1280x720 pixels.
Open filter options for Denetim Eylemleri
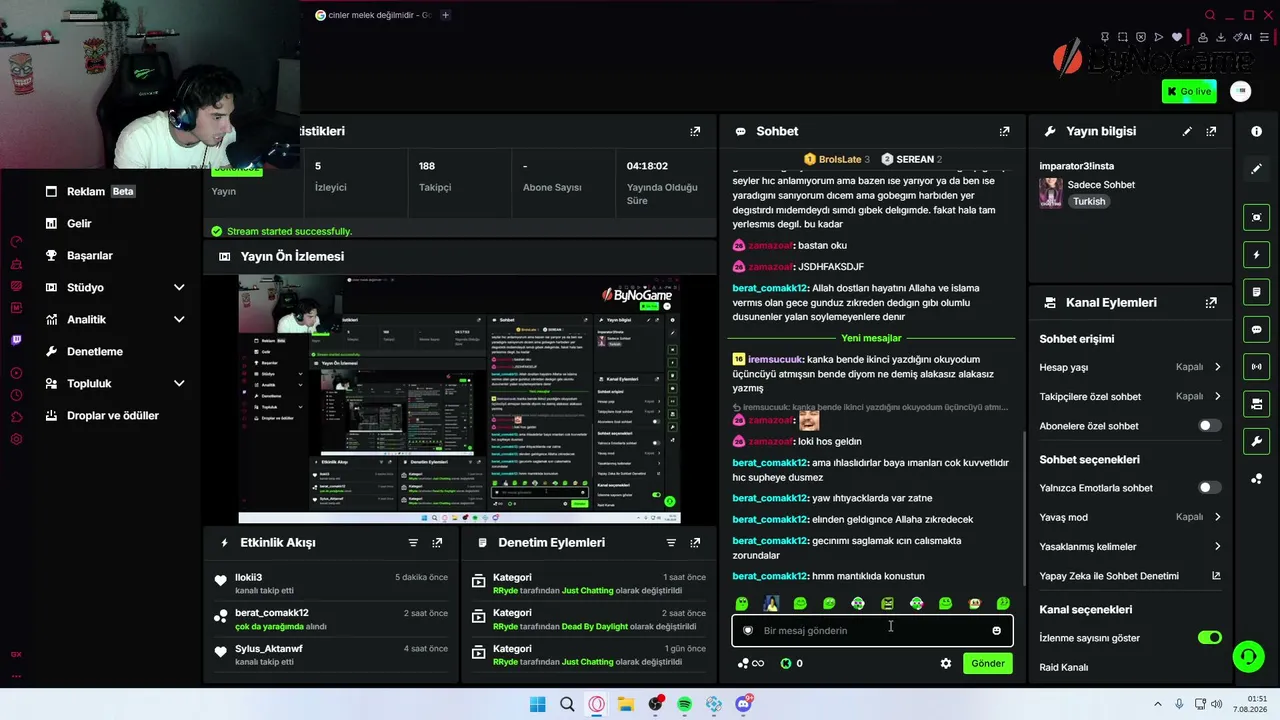point(671,542)
